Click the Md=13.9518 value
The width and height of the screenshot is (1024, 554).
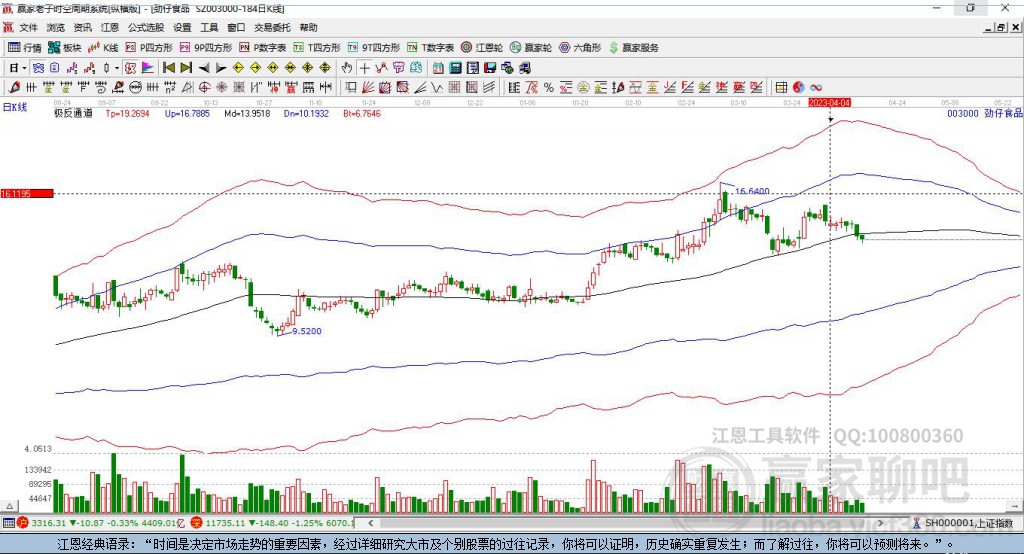click(x=247, y=113)
